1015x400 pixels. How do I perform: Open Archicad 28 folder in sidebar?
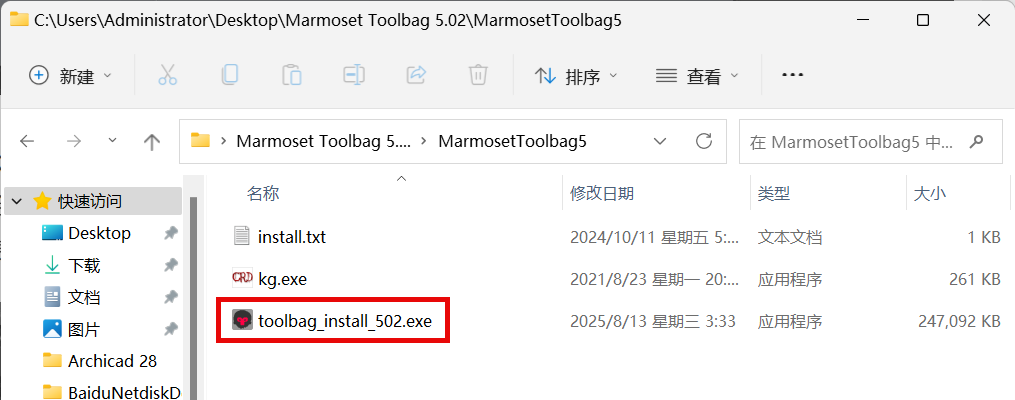pyautogui.click(x=113, y=361)
